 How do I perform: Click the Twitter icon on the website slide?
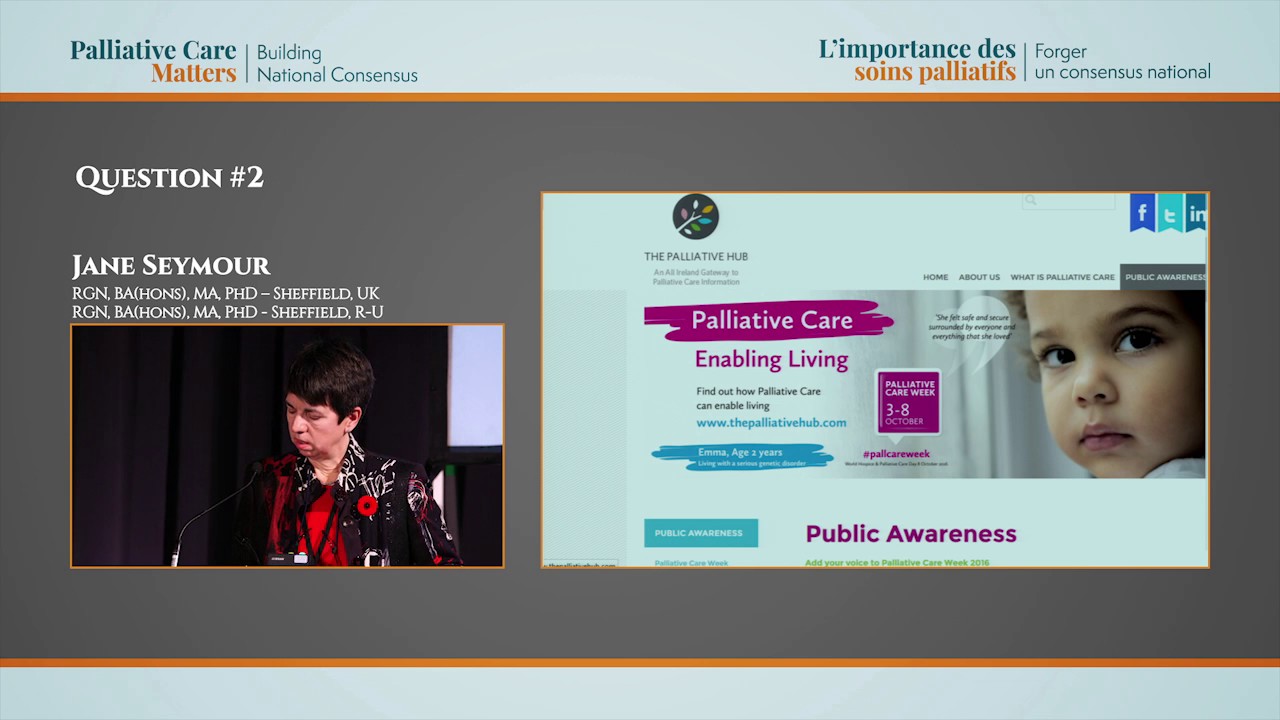point(1170,213)
